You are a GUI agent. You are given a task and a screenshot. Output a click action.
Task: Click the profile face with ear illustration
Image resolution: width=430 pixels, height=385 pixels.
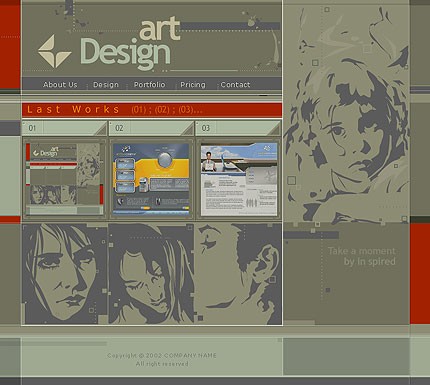(238, 274)
